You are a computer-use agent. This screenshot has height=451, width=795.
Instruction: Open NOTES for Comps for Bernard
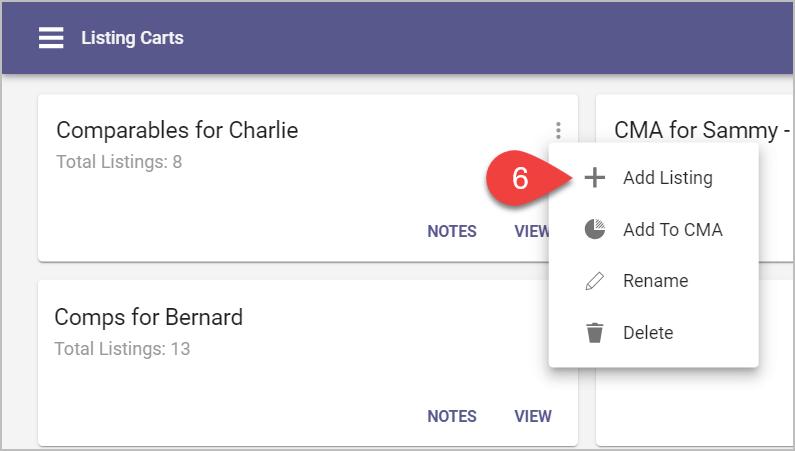[452, 416]
